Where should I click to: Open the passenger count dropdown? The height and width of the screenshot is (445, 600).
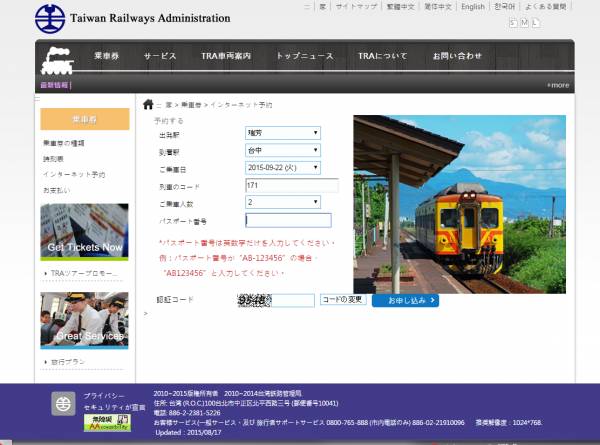(x=283, y=202)
